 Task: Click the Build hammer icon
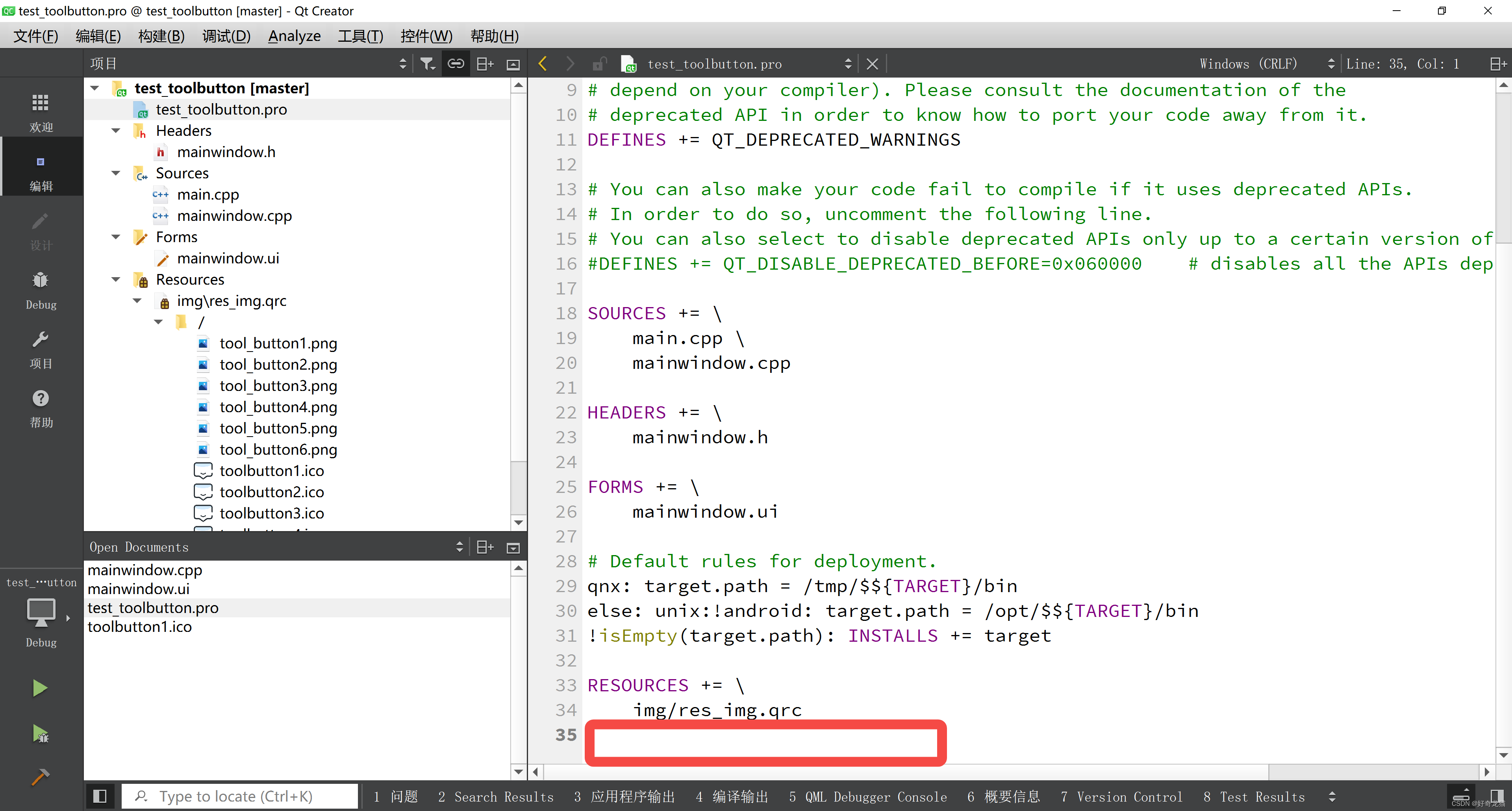point(40,776)
